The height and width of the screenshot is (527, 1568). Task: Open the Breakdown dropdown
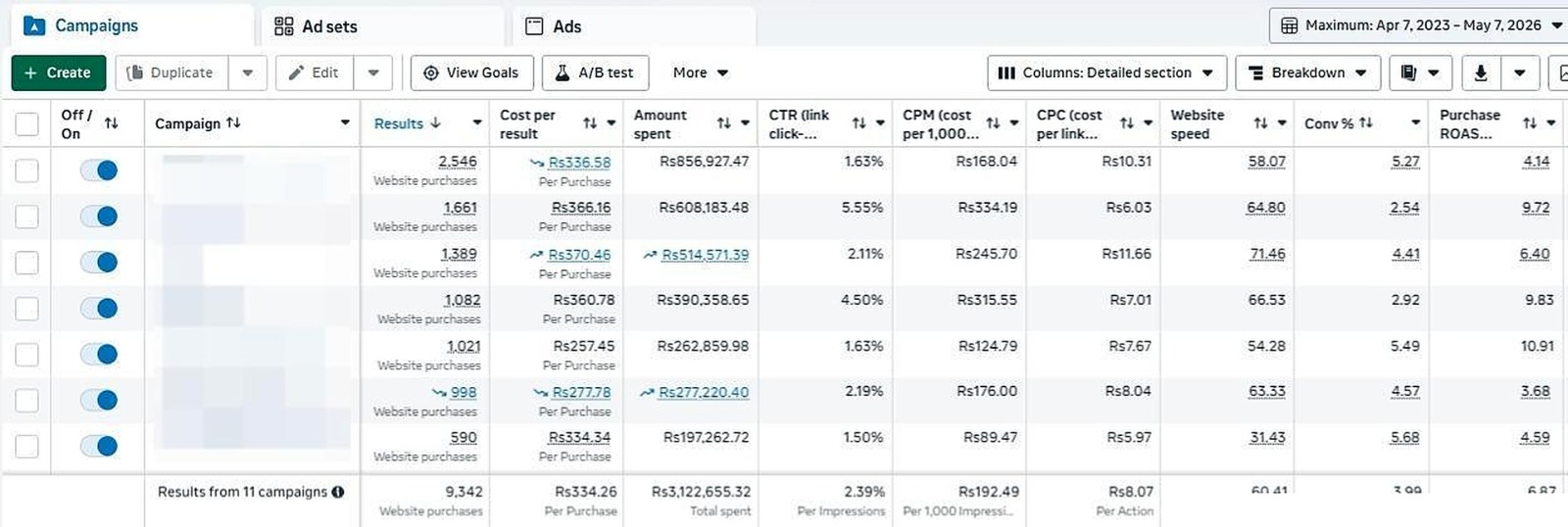click(x=1308, y=72)
